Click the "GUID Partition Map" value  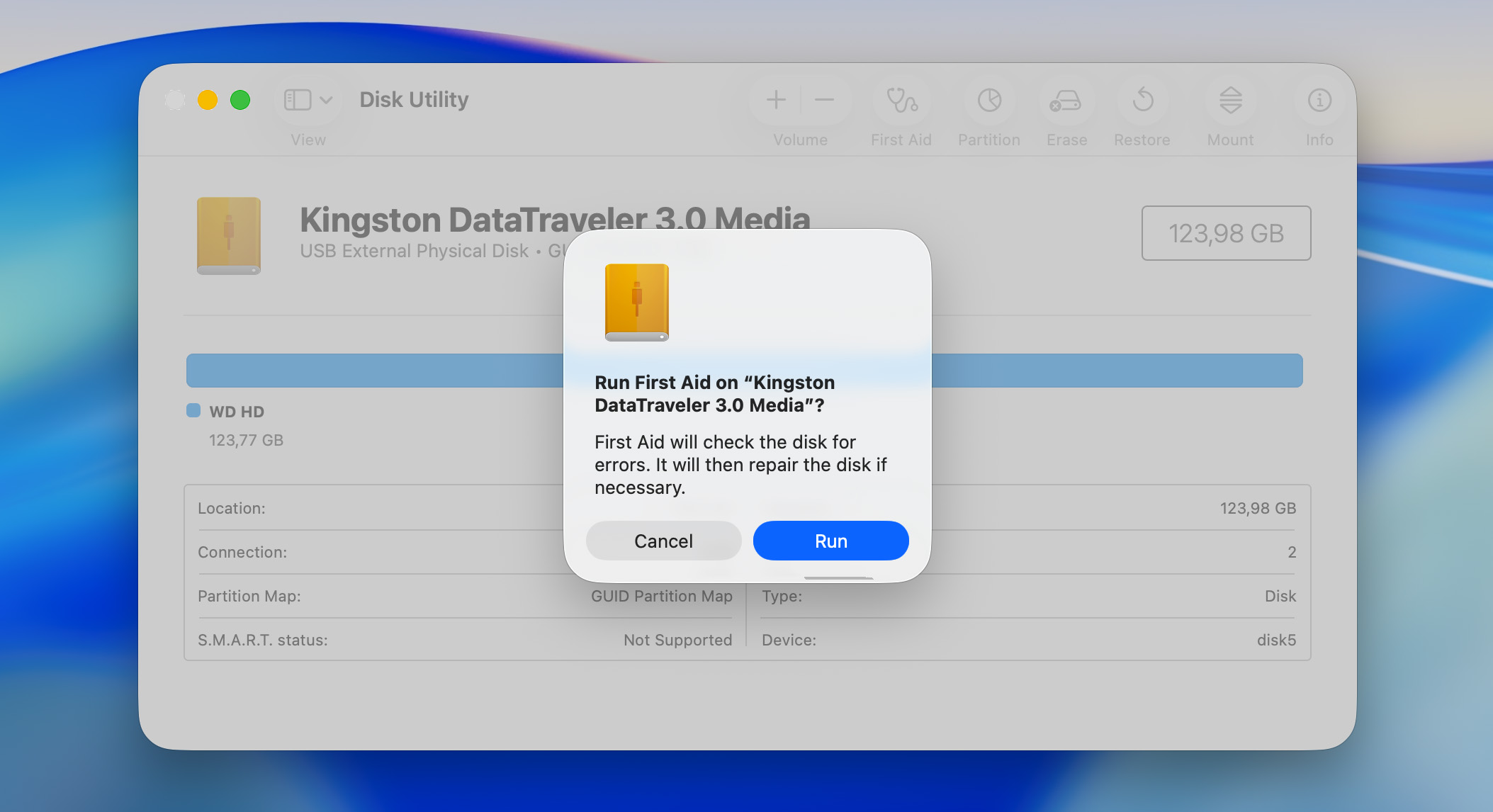662,596
